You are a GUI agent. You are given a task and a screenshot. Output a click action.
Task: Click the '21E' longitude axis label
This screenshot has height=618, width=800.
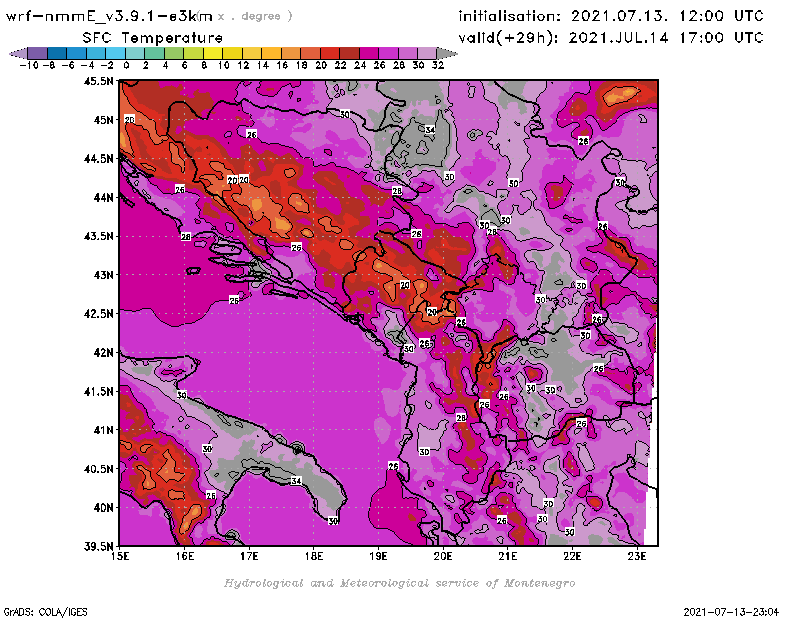pyautogui.click(x=508, y=556)
